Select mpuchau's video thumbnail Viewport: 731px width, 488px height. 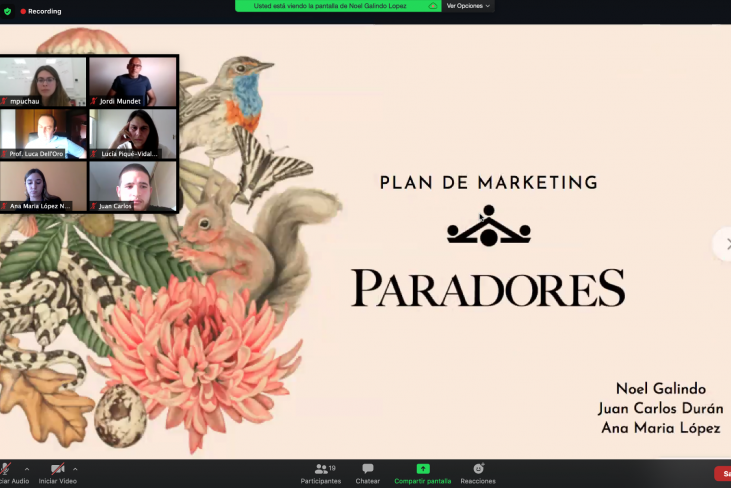(43, 81)
